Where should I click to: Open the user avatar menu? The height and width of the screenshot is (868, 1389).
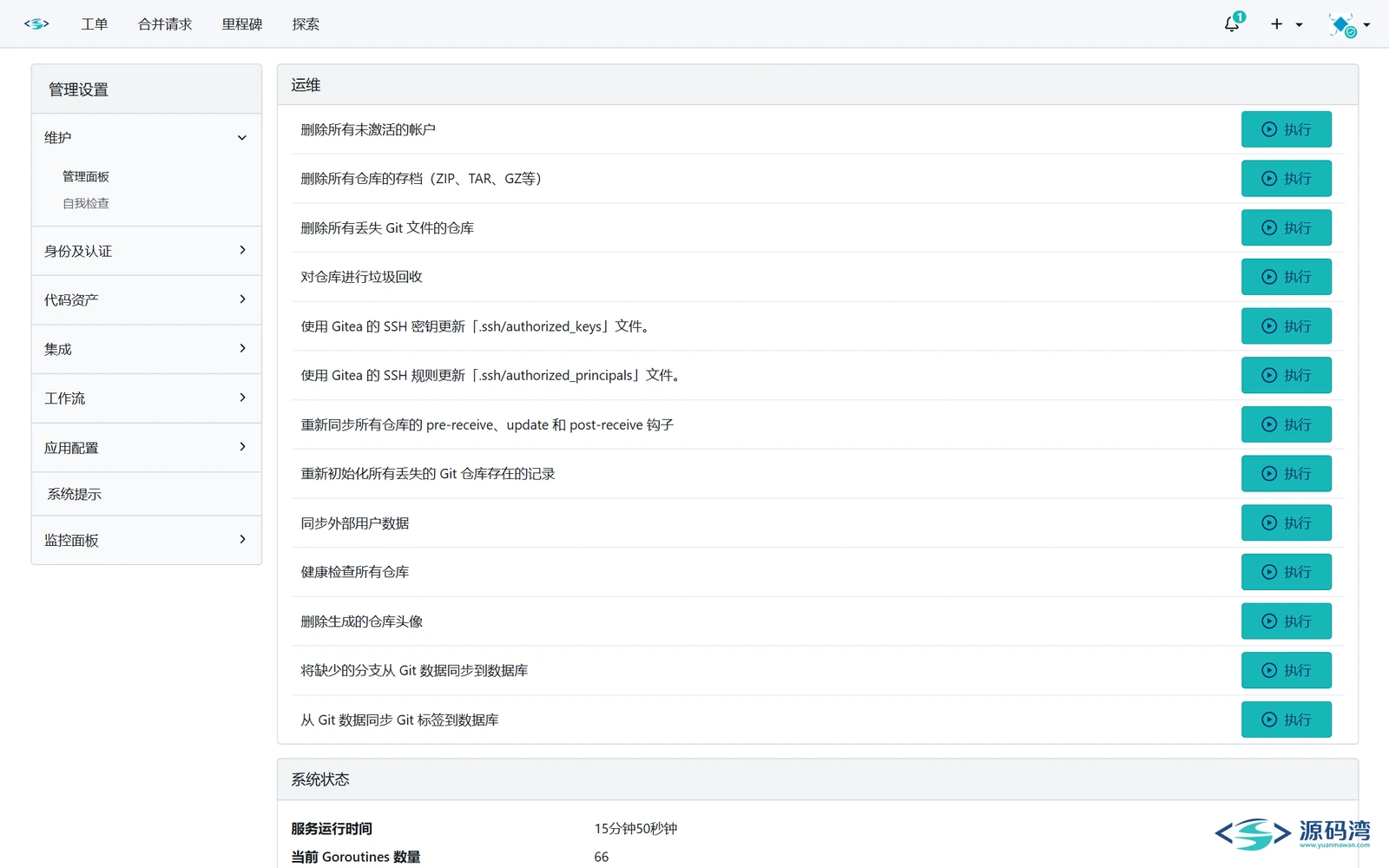(x=1349, y=24)
